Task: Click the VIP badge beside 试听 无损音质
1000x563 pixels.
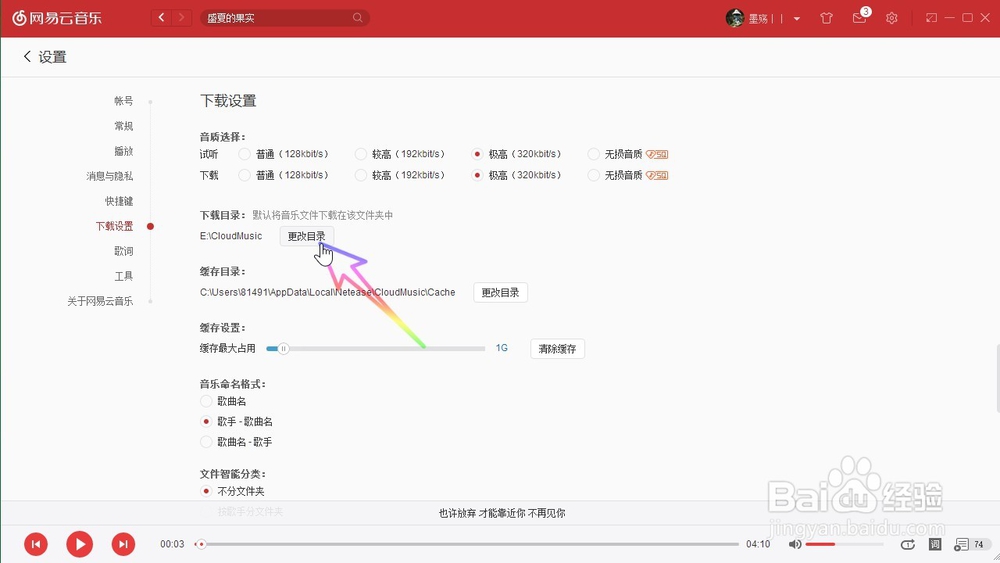Action: click(x=657, y=154)
